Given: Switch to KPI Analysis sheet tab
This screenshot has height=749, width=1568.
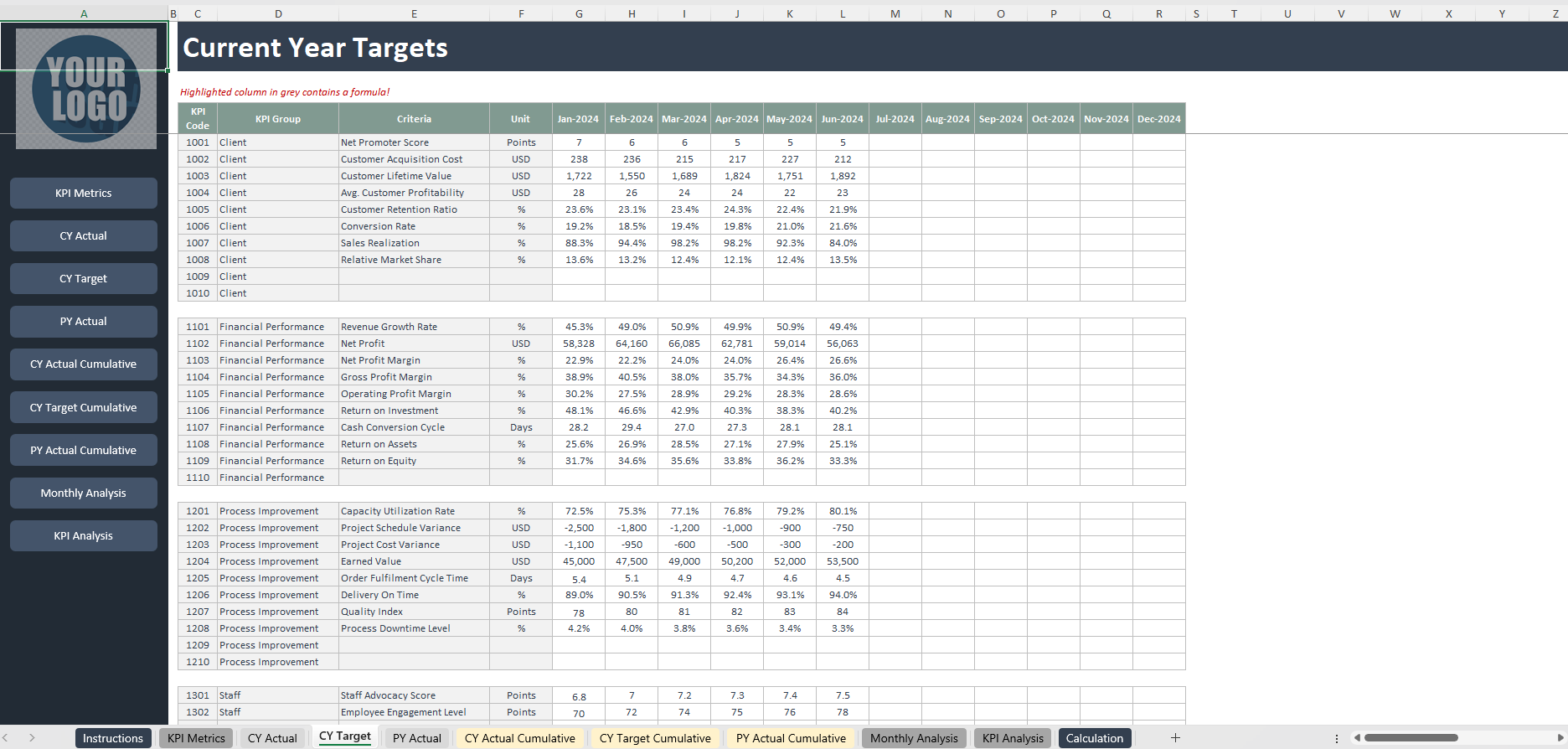Looking at the screenshot, I should pyautogui.click(x=1013, y=738).
